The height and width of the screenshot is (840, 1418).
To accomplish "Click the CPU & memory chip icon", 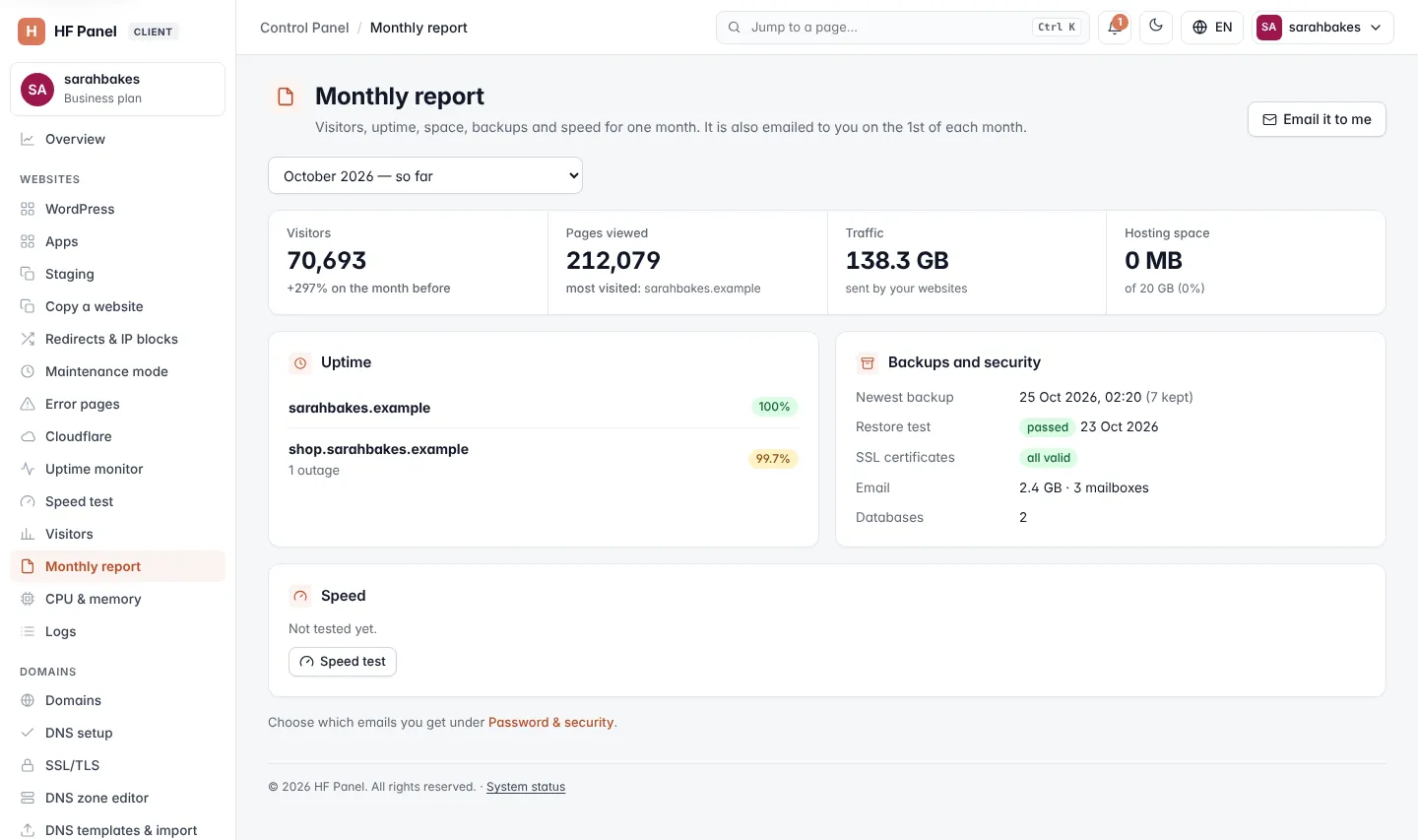I will (28, 599).
